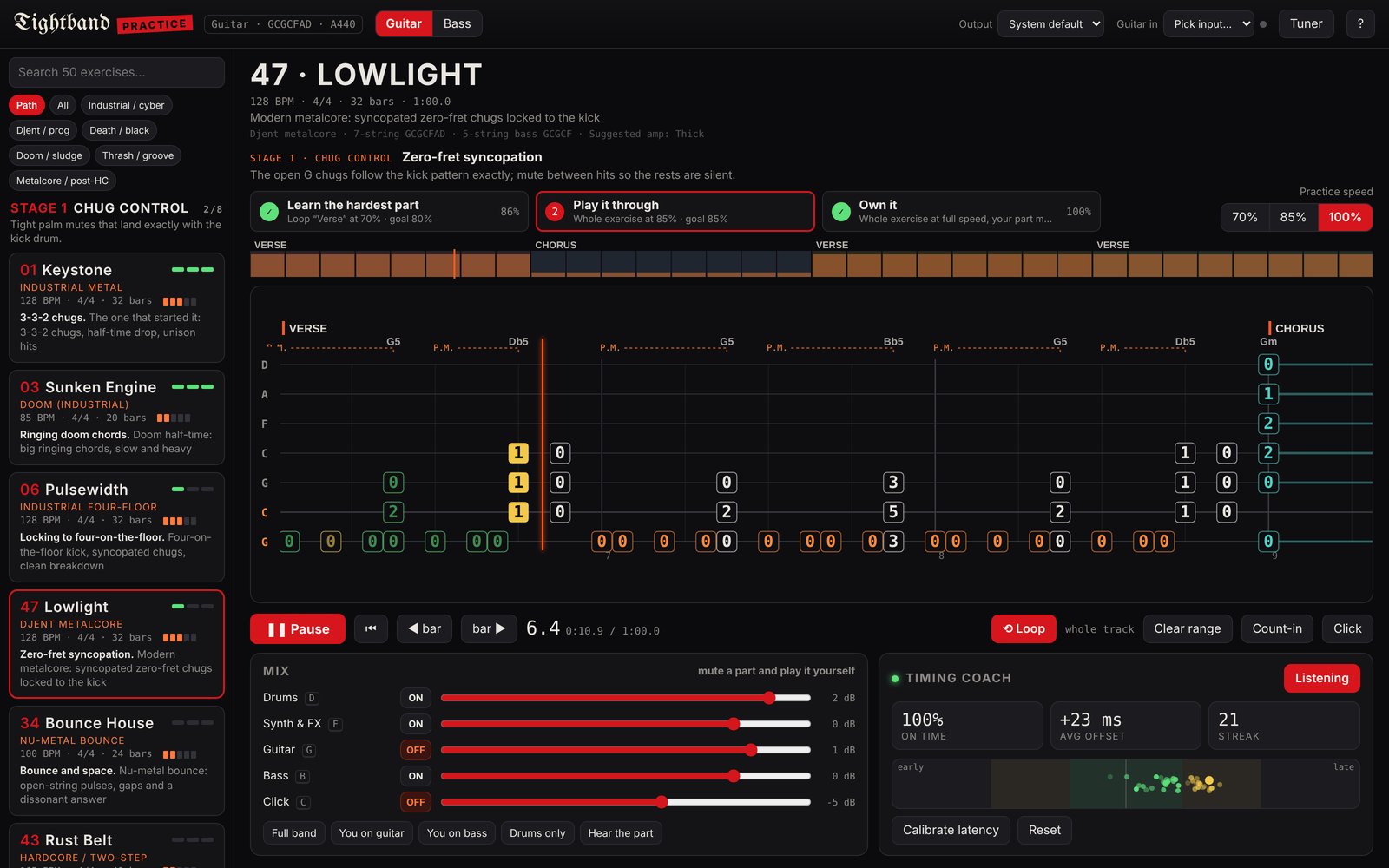
Task: Advance forward one bar
Action: click(489, 628)
